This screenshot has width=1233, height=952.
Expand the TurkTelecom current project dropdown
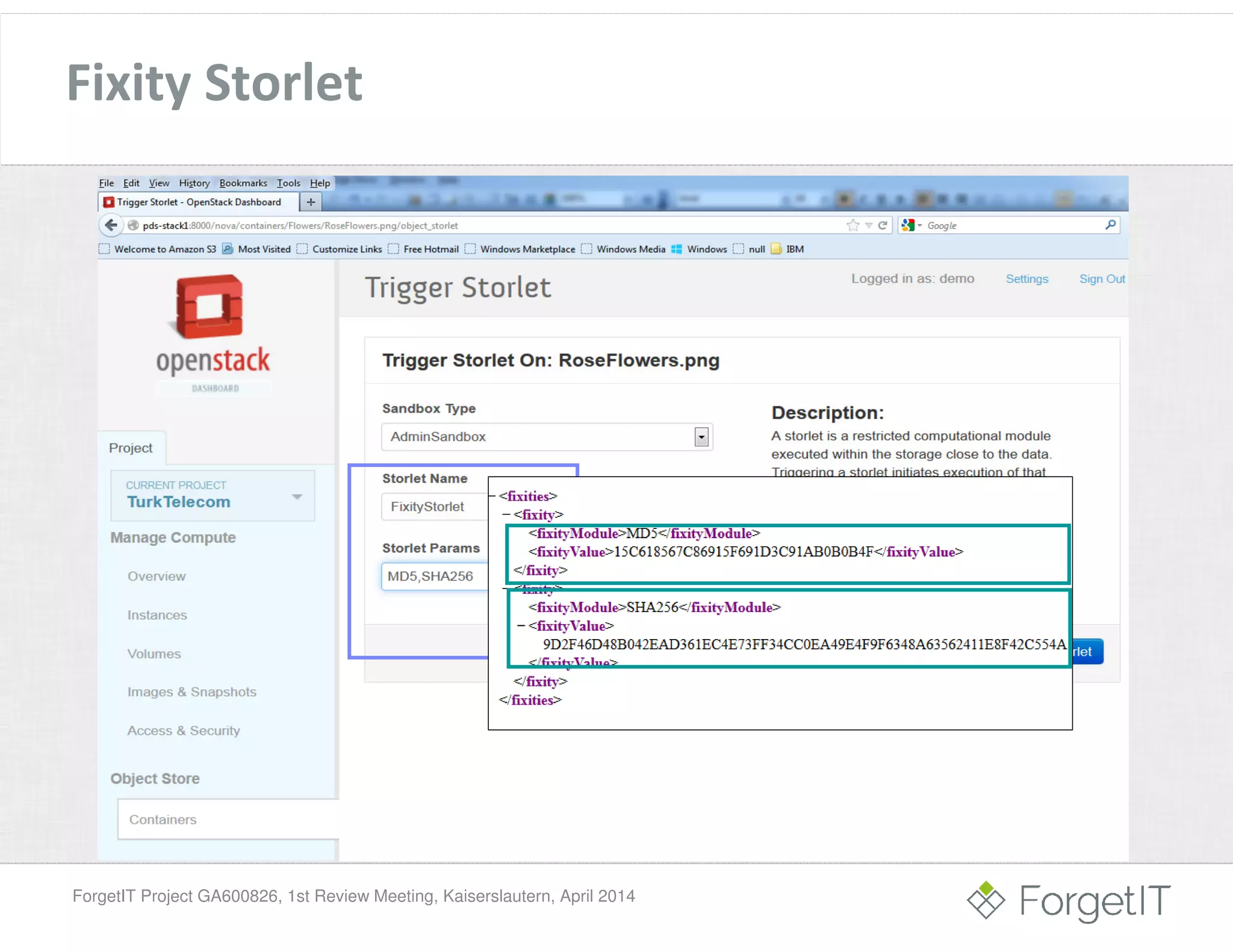click(213, 495)
